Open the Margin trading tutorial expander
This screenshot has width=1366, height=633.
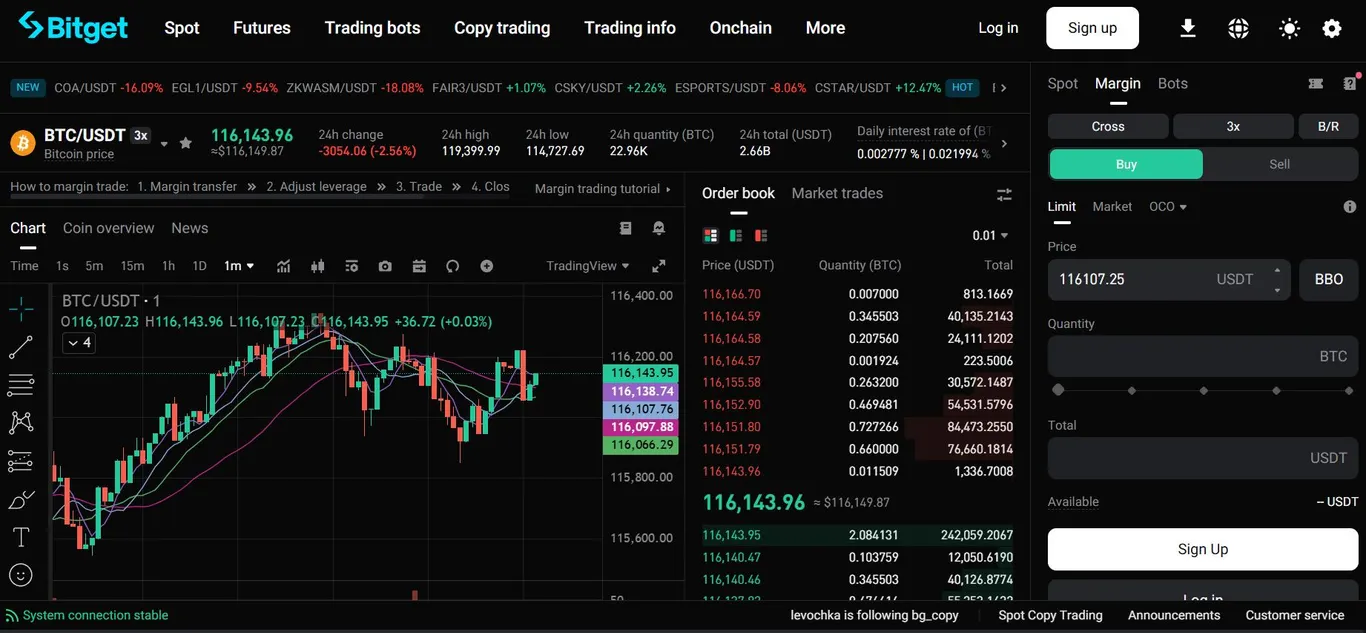[602, 188]
